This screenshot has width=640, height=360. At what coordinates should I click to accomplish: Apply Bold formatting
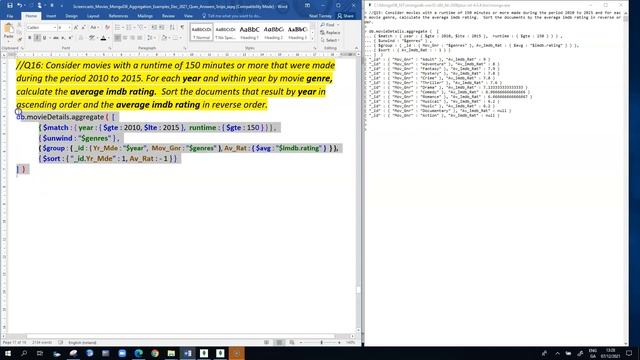click(29, 38)
